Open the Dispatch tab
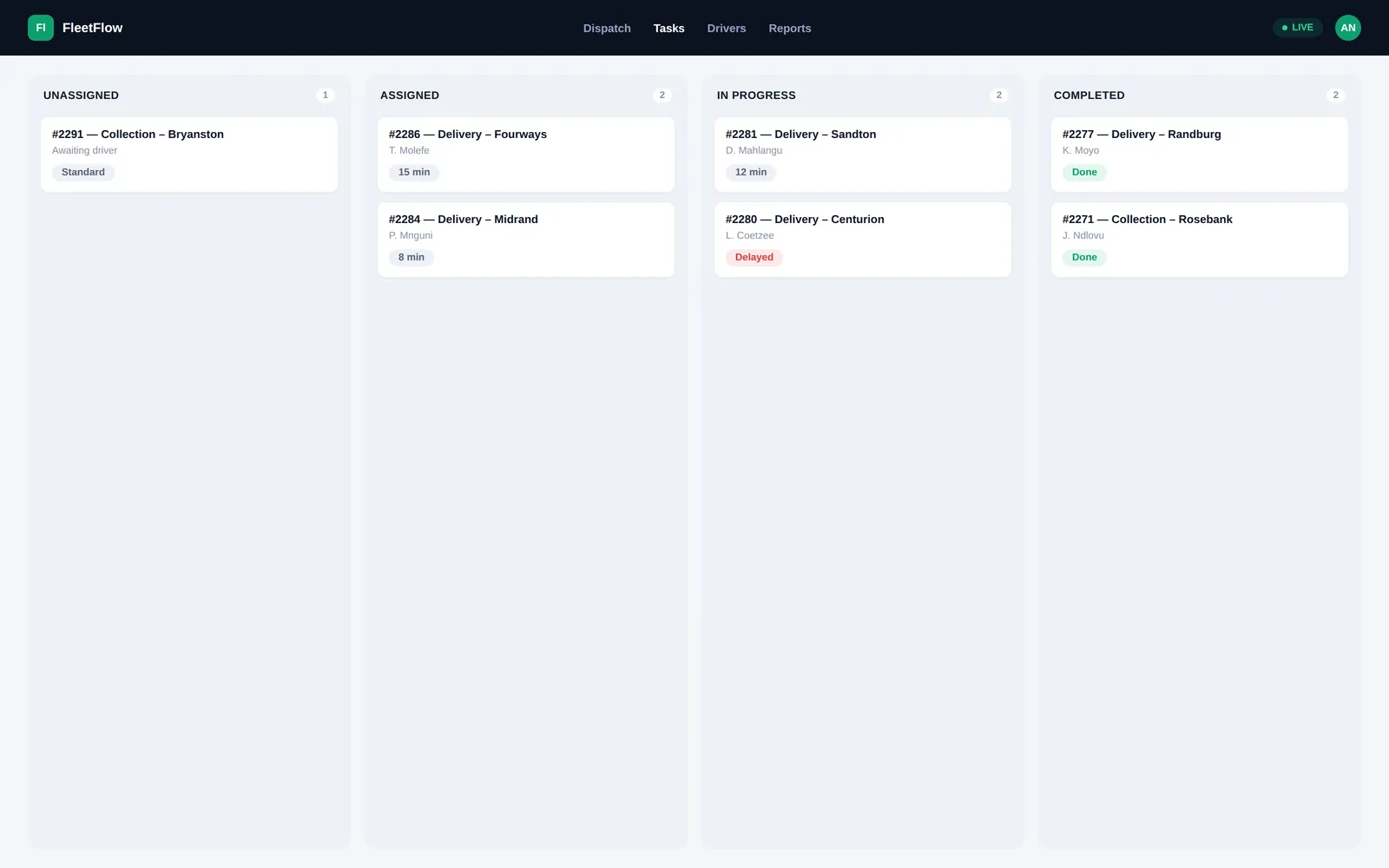The image size is (1389, 868). (607, 29)
